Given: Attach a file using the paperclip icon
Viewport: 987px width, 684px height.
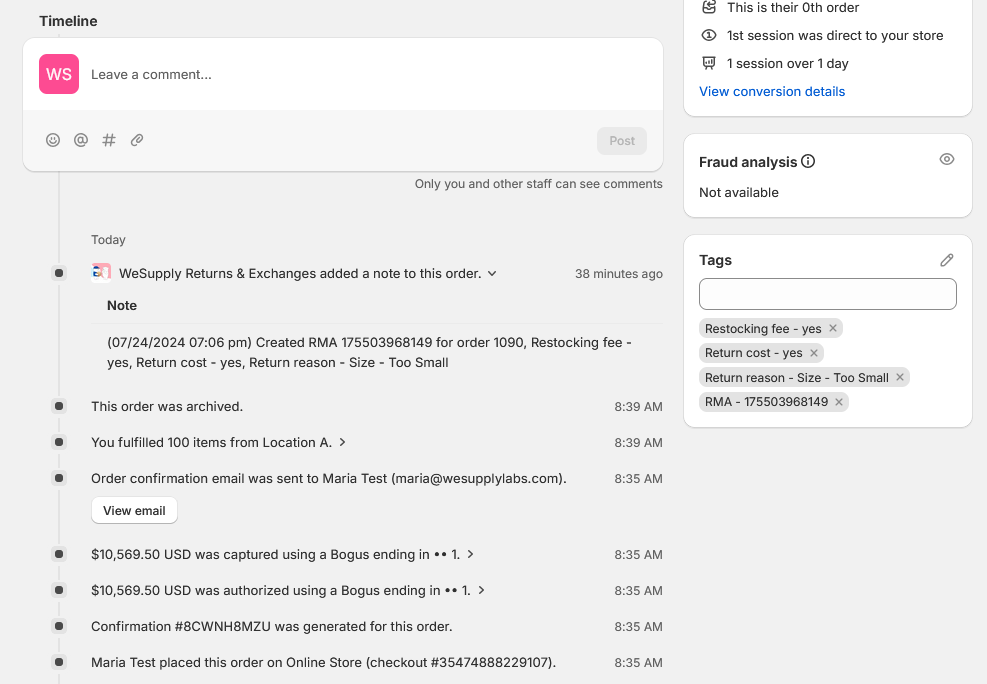Looking at the screenshot, I should click(x=137, y=140).
